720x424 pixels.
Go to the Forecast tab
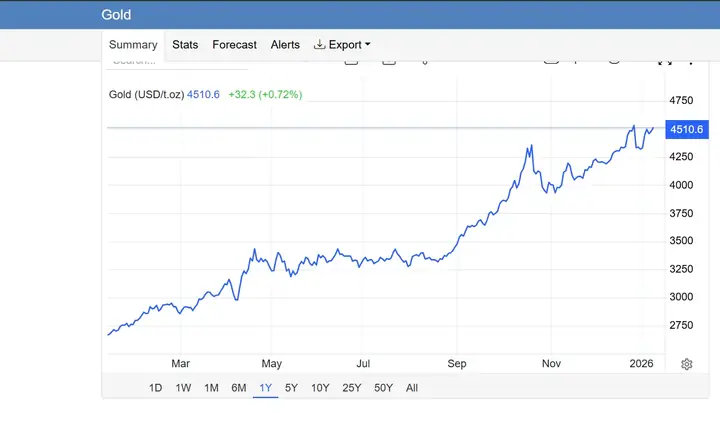[234, 45]
